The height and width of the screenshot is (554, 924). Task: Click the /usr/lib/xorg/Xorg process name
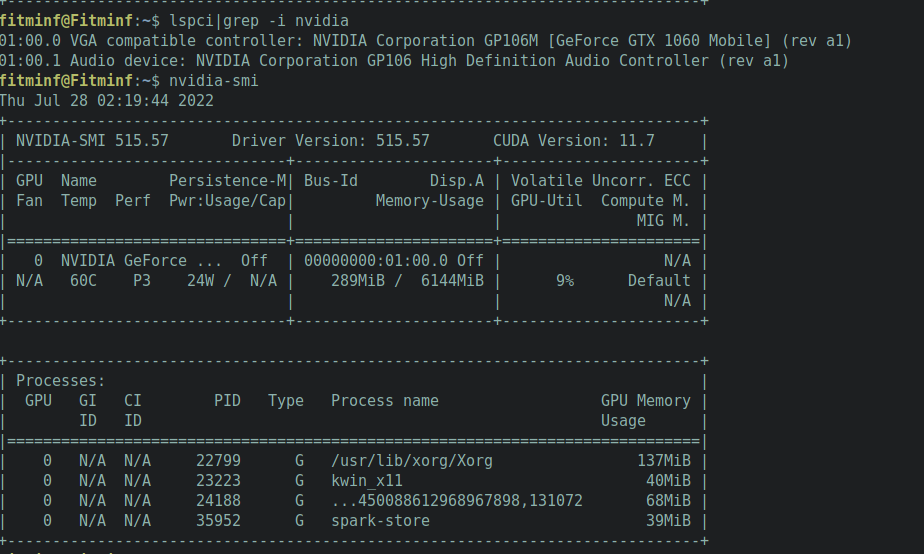coord(412,461)
